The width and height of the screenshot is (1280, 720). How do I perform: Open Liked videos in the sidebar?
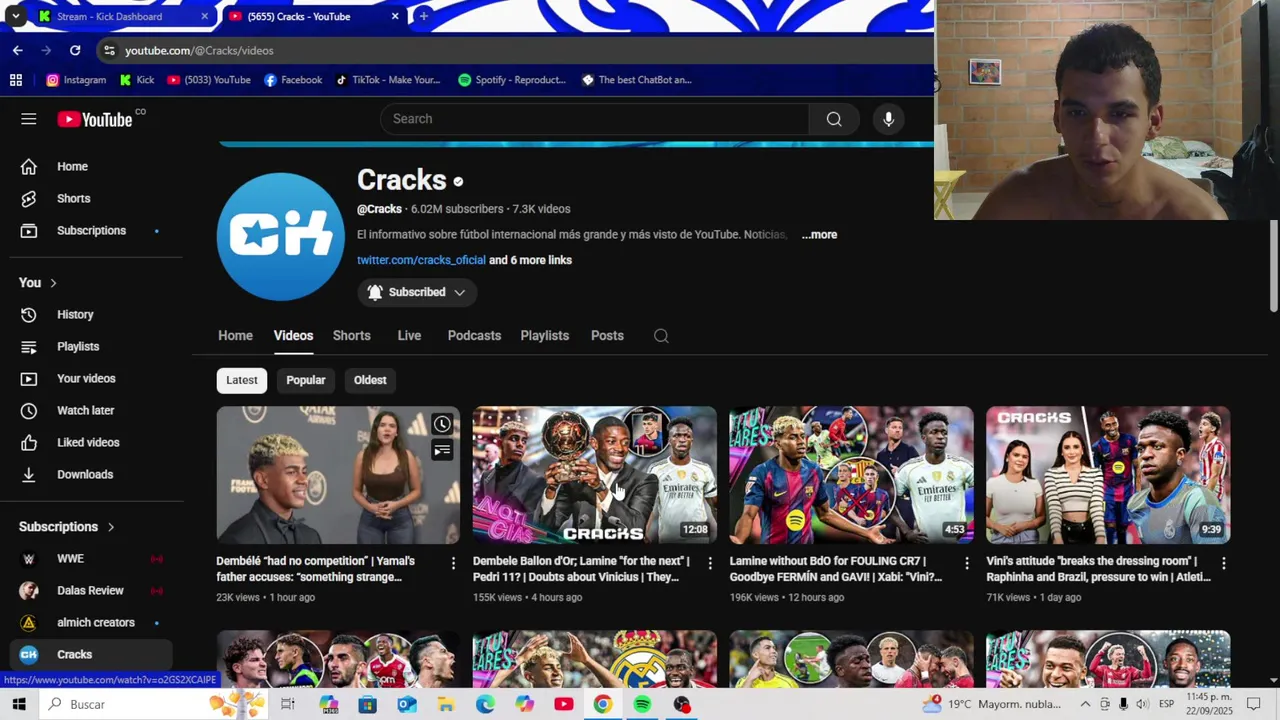(x=87, y=443)
